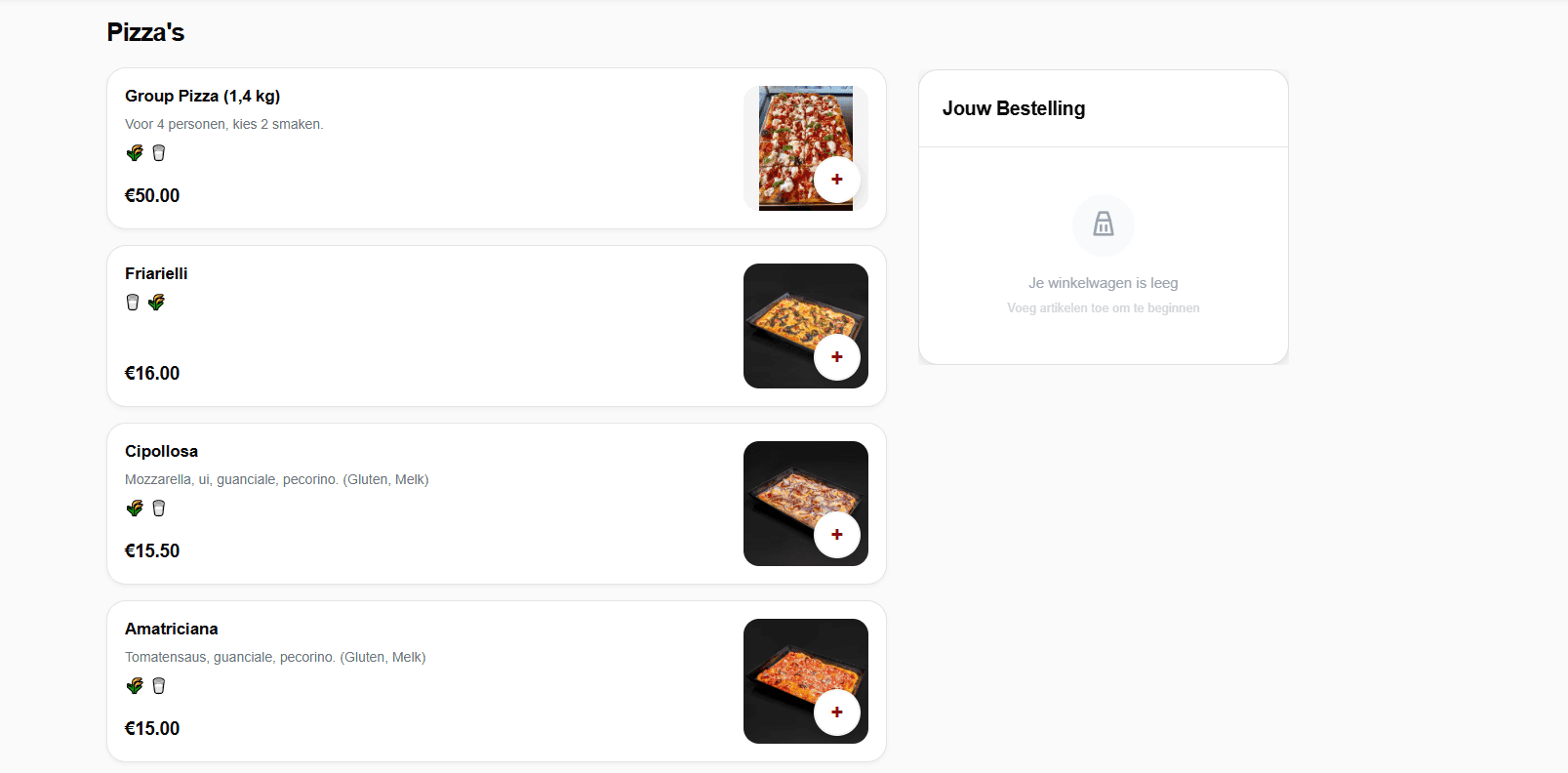Add Friarielli to the cart
The width and height of the screenshot is (1568, 773).
pos(837,357)
